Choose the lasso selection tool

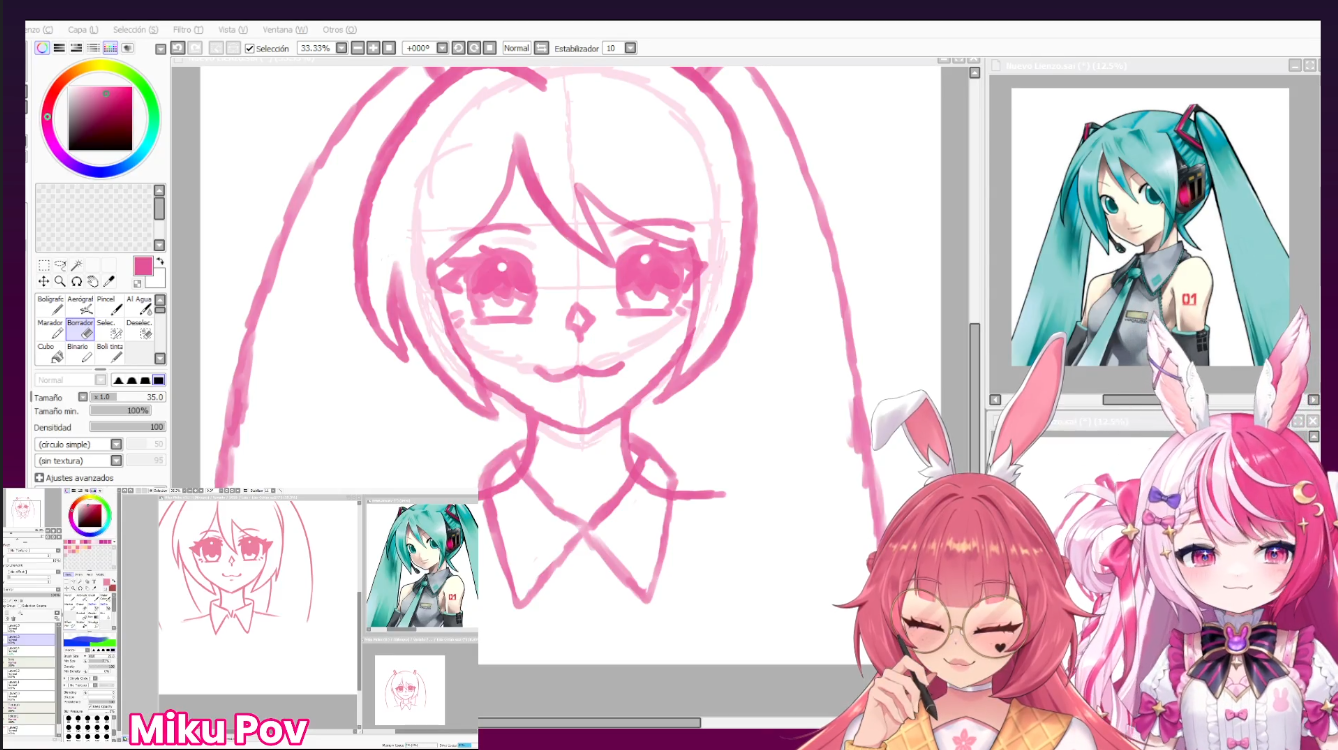tap(60, 266)
